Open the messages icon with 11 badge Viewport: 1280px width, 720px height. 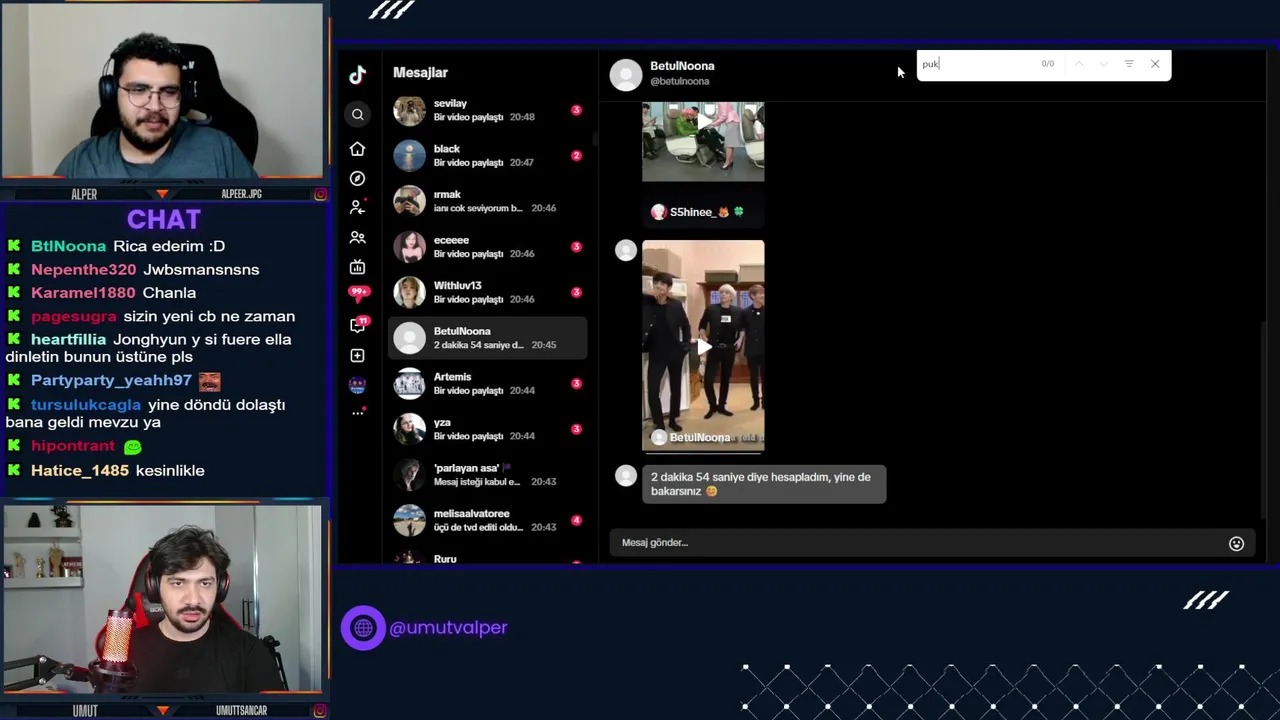358,325
